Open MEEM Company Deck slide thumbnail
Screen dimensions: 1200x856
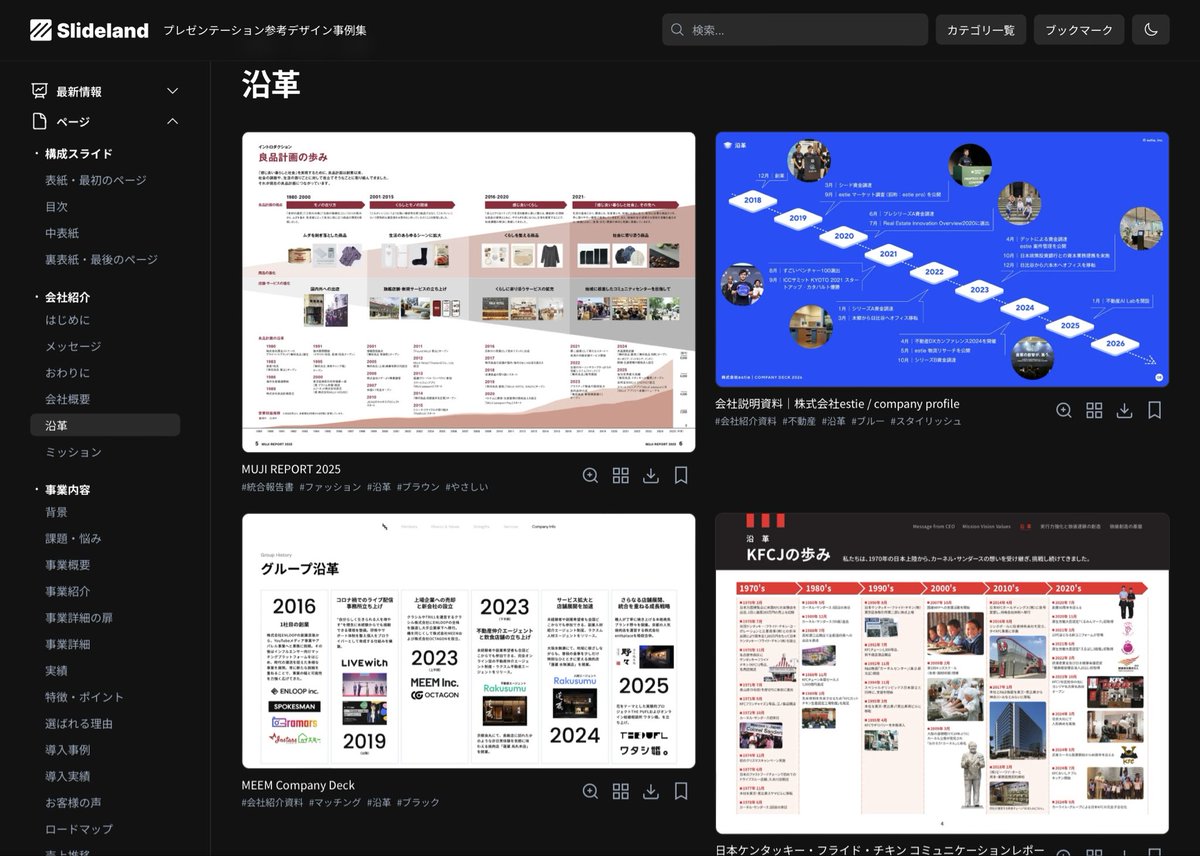coord(469,641)
